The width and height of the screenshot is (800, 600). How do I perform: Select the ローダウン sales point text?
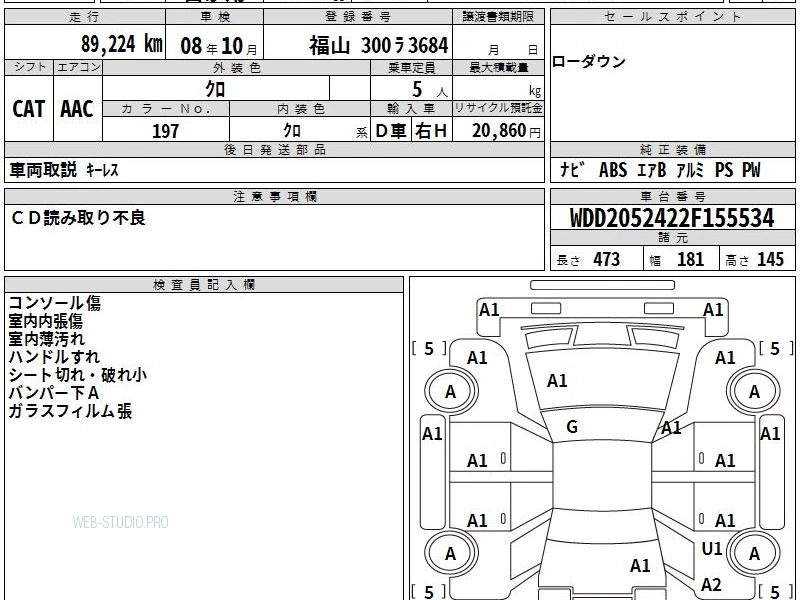point(588,62)
